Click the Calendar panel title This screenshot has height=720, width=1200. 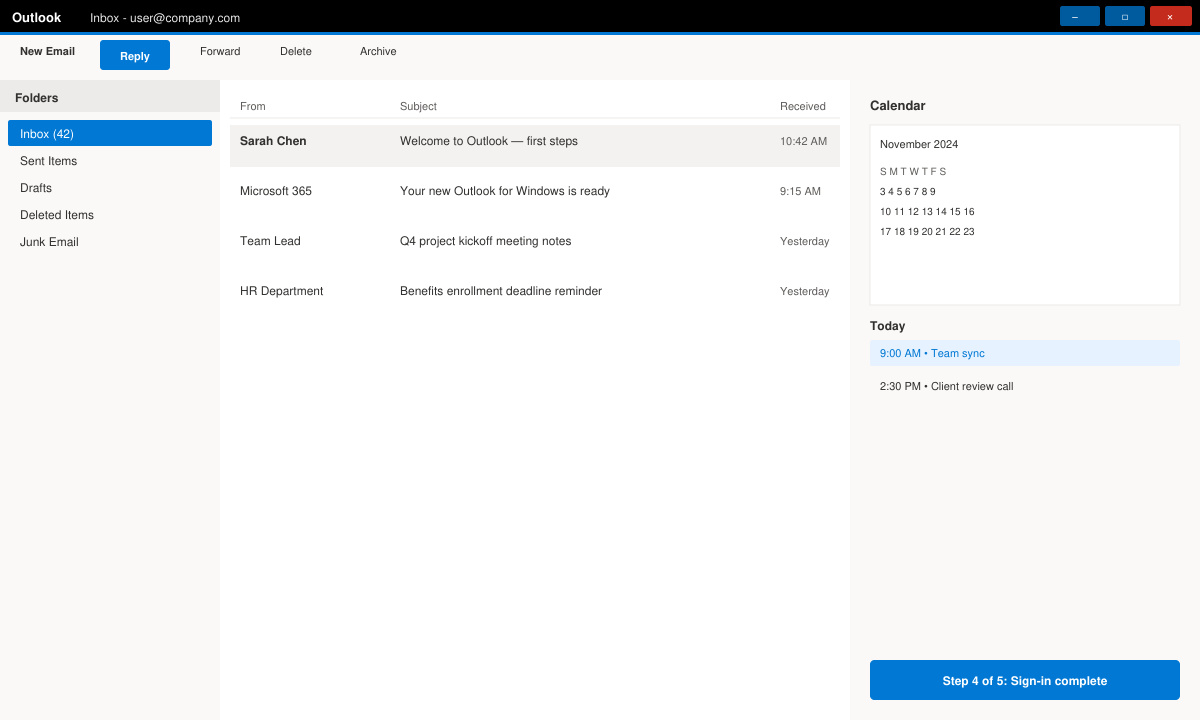click(x=897, y=105)
